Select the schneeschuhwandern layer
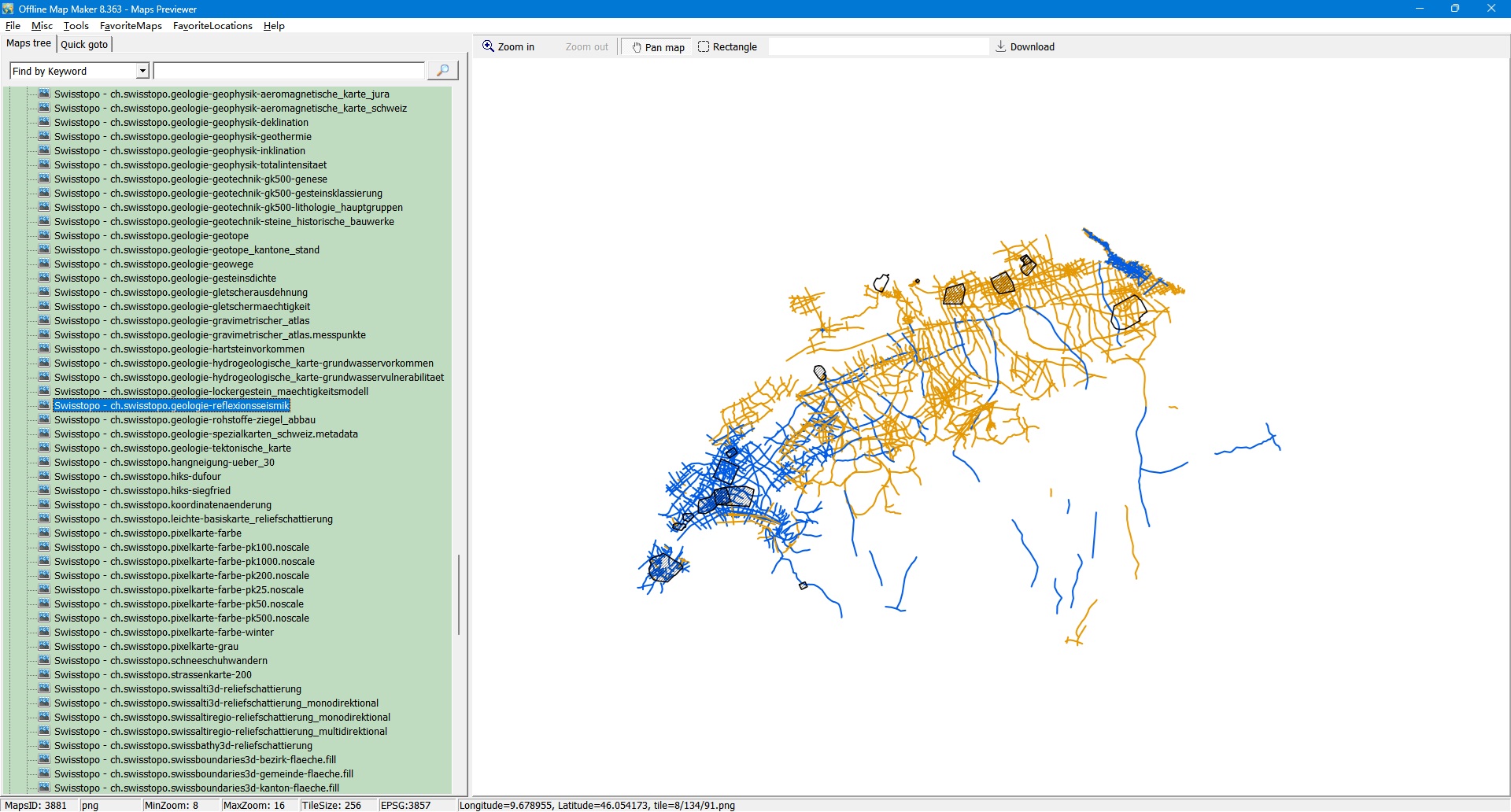 161,661
